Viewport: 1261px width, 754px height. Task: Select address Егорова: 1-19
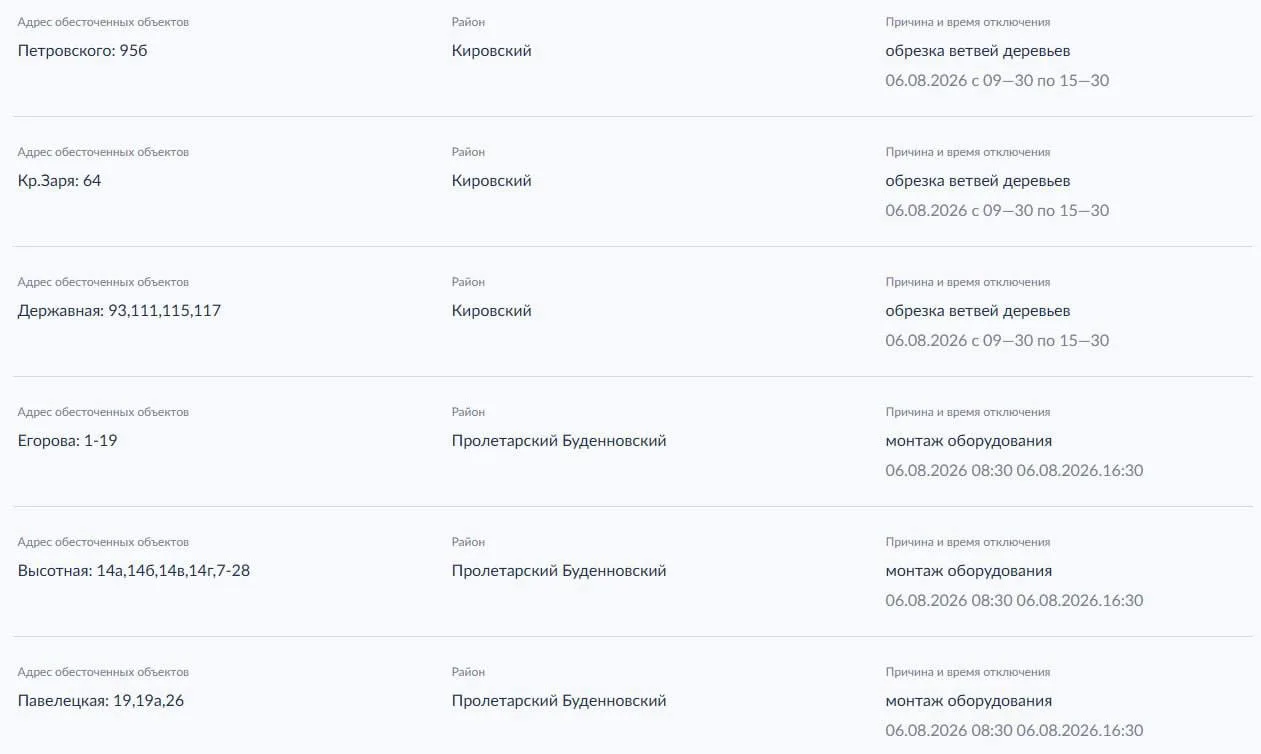click(x=67, y=441)
